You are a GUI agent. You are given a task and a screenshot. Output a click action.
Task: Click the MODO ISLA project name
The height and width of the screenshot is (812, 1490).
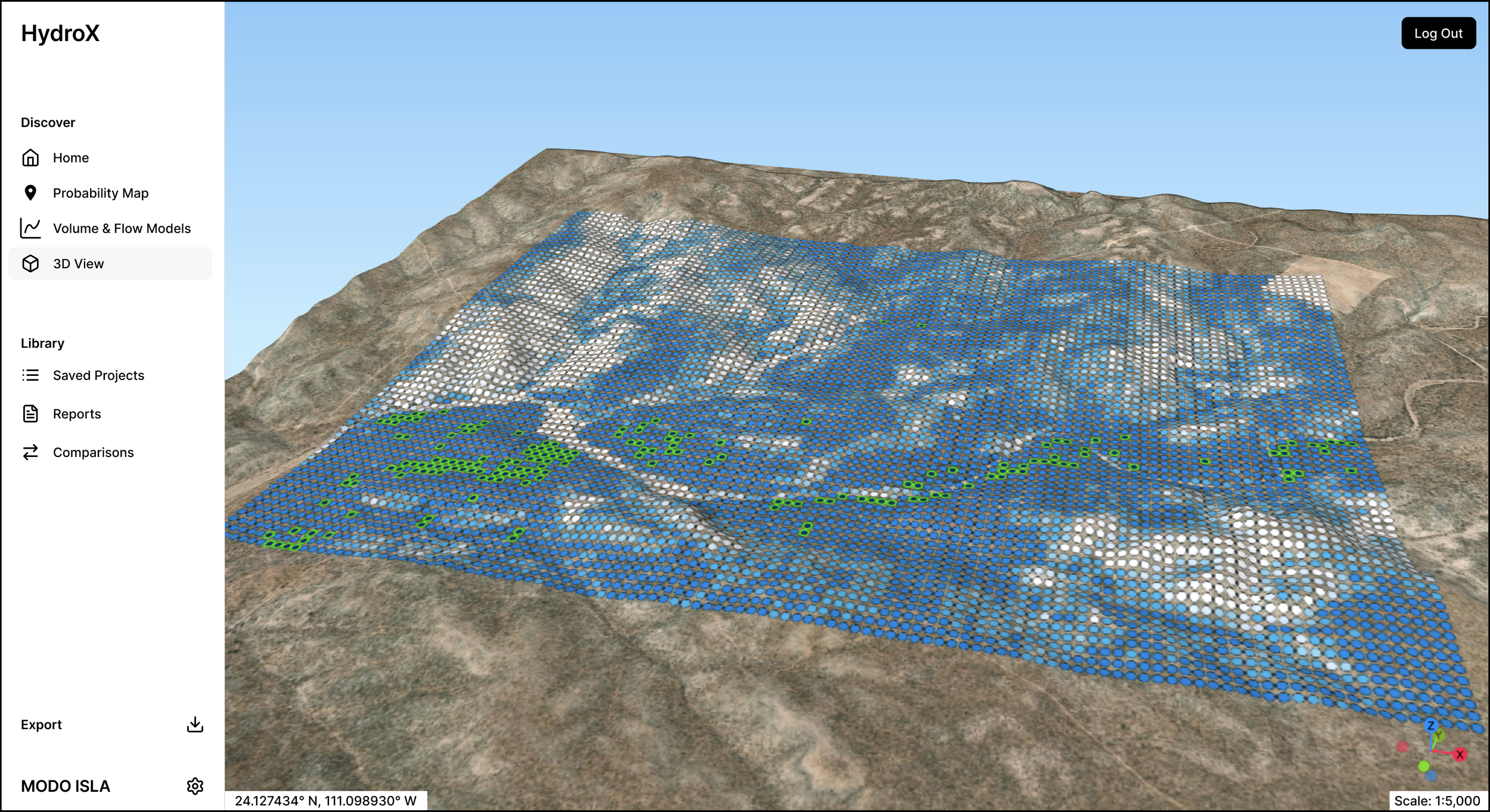click(66, 786)
